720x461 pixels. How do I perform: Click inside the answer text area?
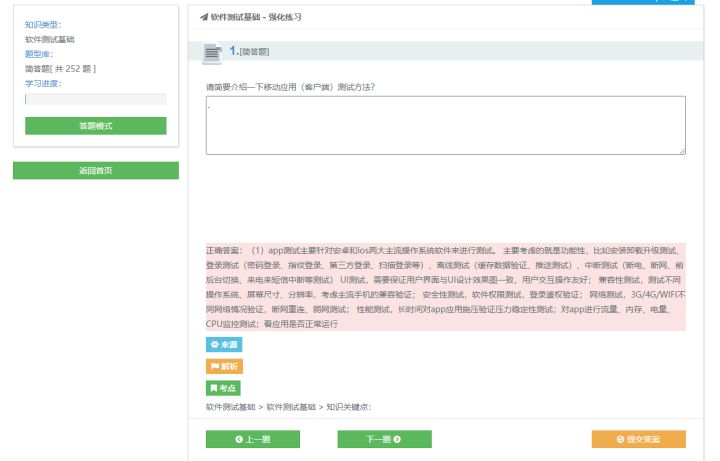pos(445,125)
